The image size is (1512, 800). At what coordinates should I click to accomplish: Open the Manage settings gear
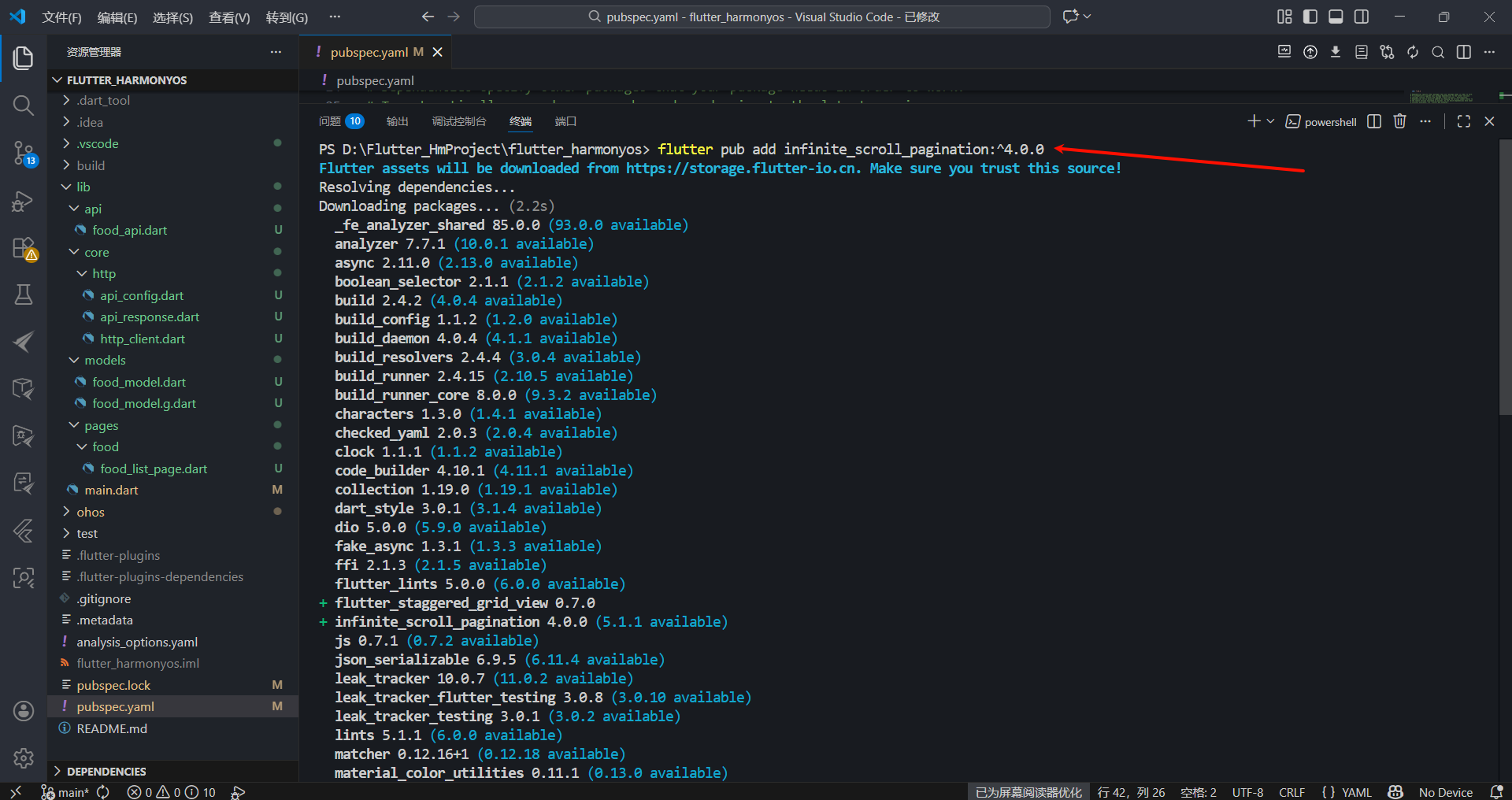[x=24, y=757]
